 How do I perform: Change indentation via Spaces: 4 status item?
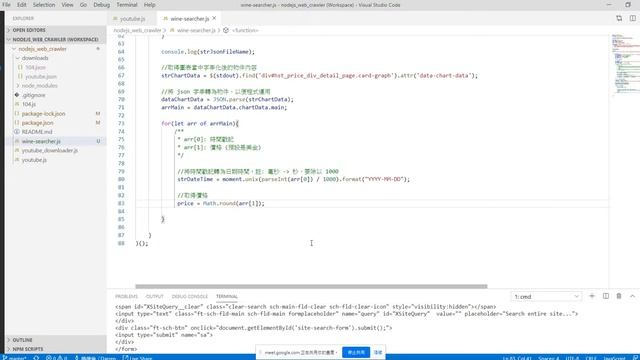[x=548, y=358]
